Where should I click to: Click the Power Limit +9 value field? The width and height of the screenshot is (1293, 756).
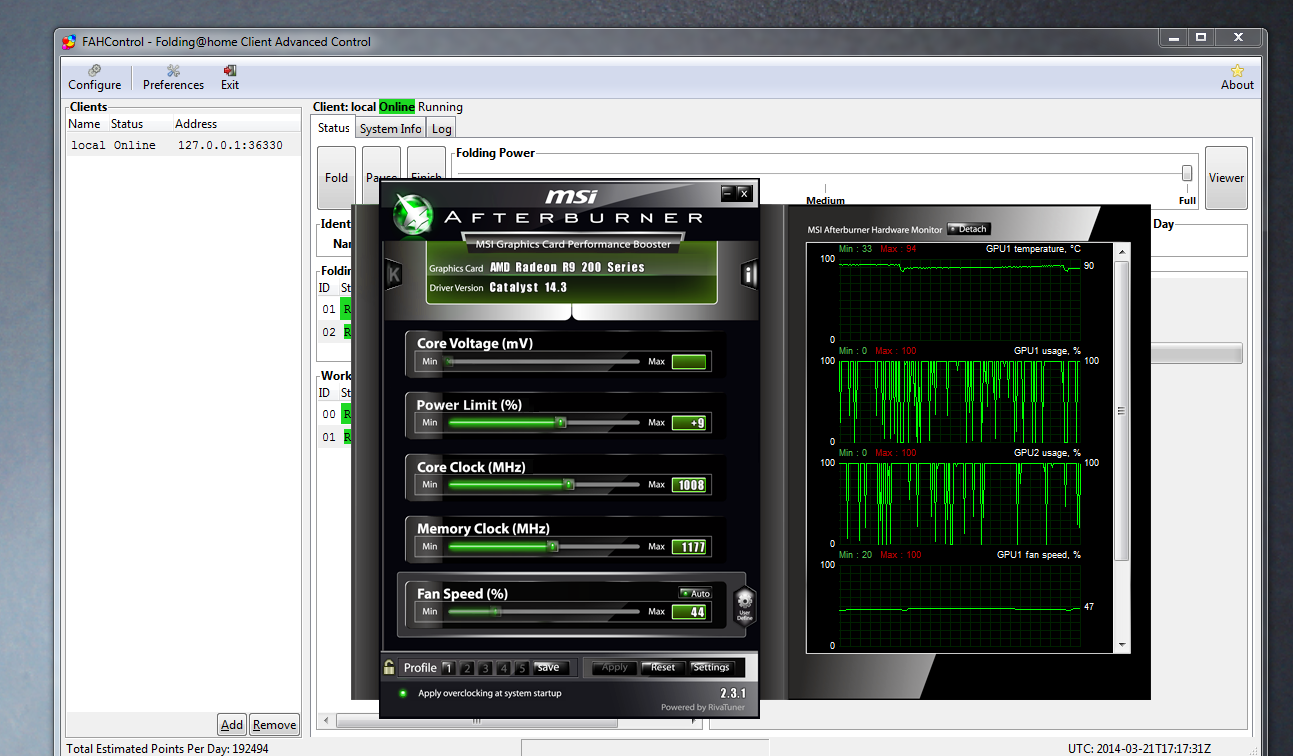pos(689,423)
